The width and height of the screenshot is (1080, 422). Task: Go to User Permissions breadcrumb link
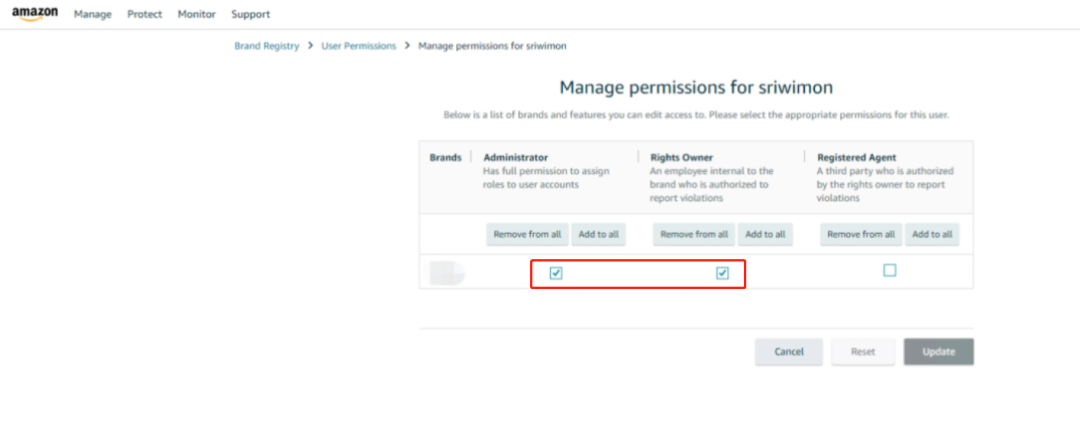point(358,46)
